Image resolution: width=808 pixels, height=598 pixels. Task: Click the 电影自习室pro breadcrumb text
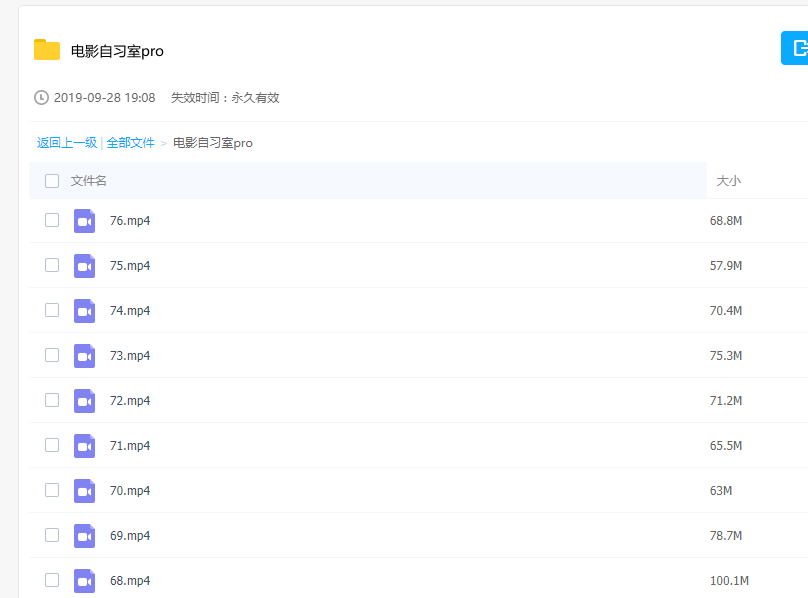click(x=213, y=143)
